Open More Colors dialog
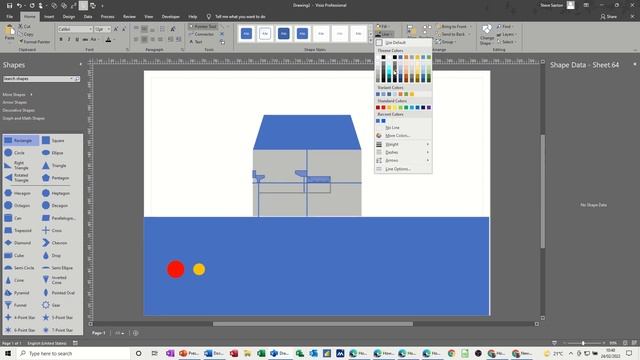Viewport: 640px width, 360px height. [403, 136]
